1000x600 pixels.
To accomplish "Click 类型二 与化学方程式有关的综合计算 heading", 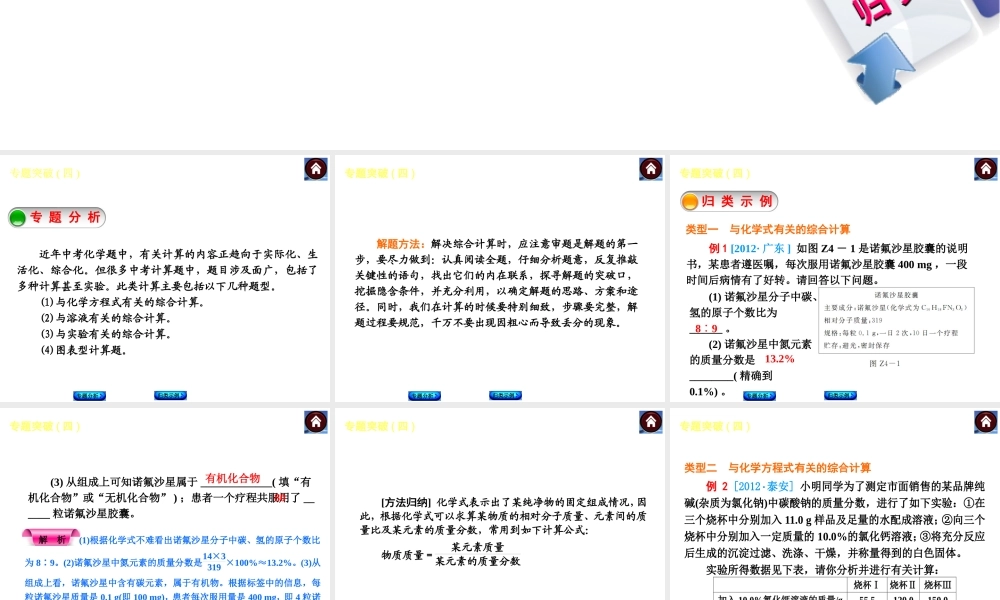I will tap(777, 467).
